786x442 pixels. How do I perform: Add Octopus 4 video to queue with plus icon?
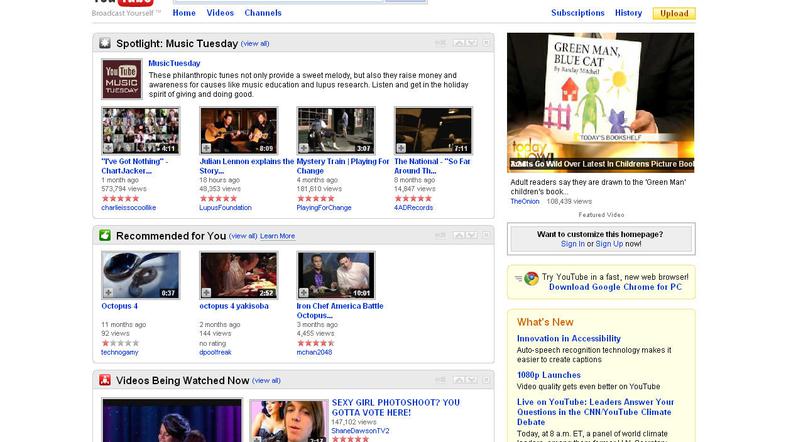click(108, 292)
